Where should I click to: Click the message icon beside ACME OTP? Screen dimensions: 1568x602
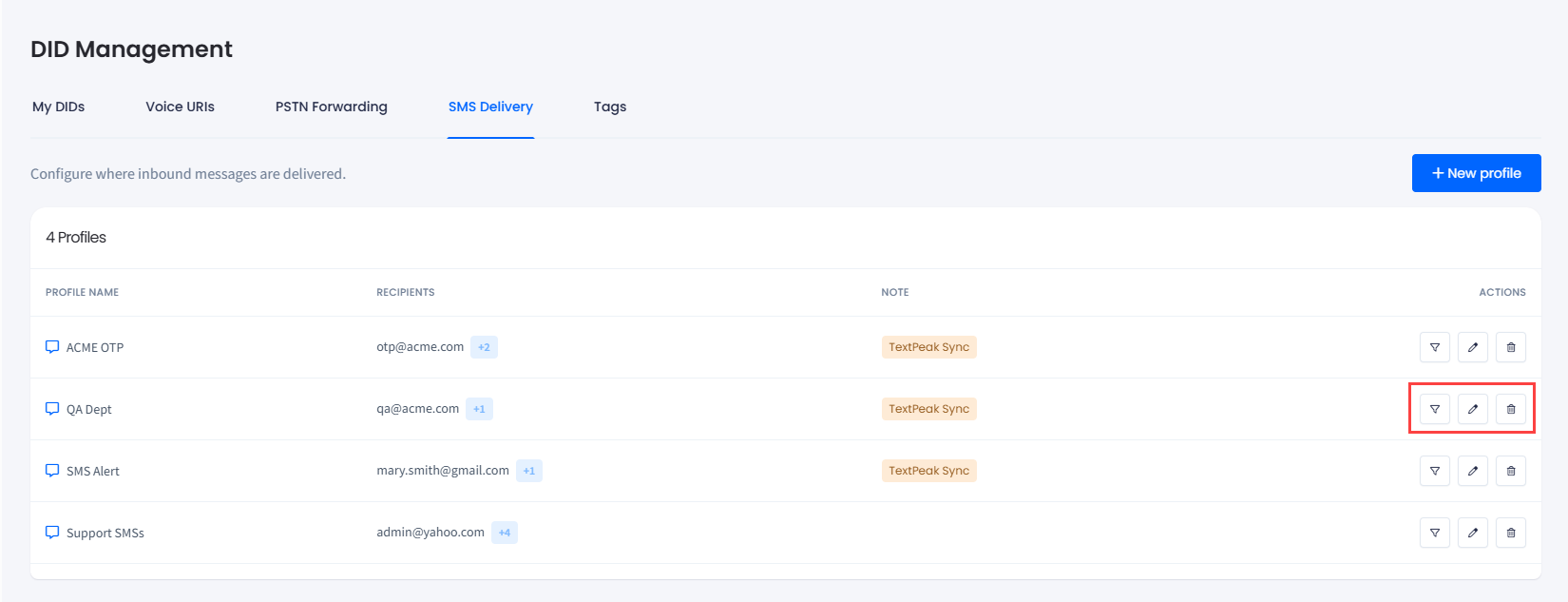point(52,347)
